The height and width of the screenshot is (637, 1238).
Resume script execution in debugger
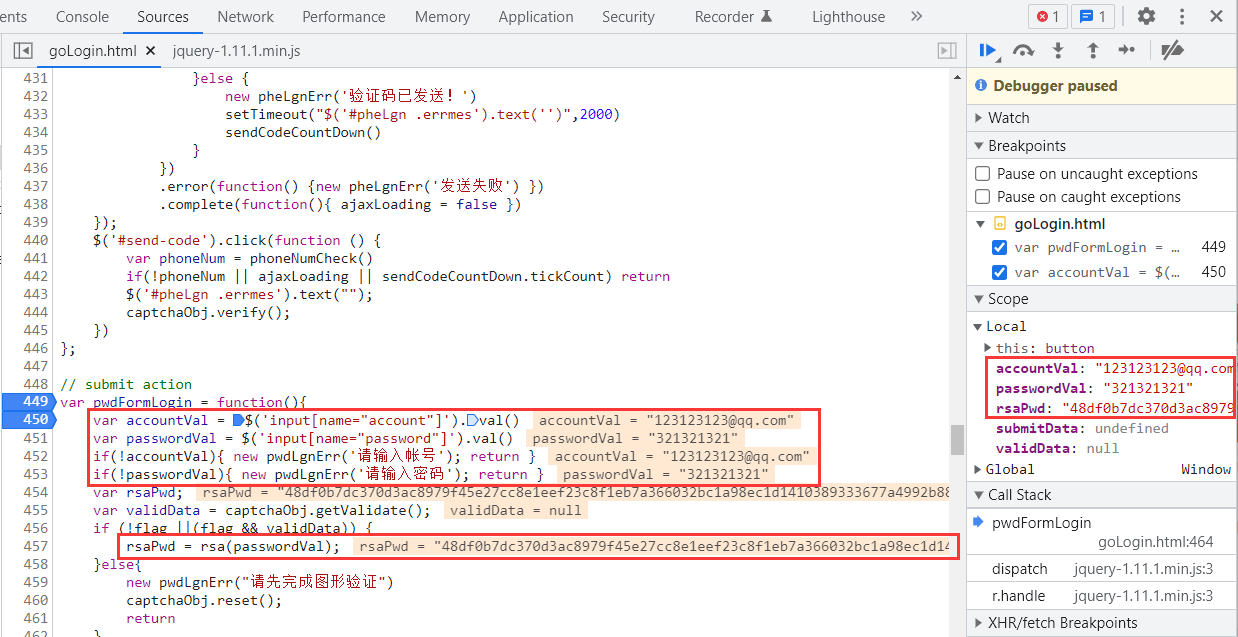[988, 50]
